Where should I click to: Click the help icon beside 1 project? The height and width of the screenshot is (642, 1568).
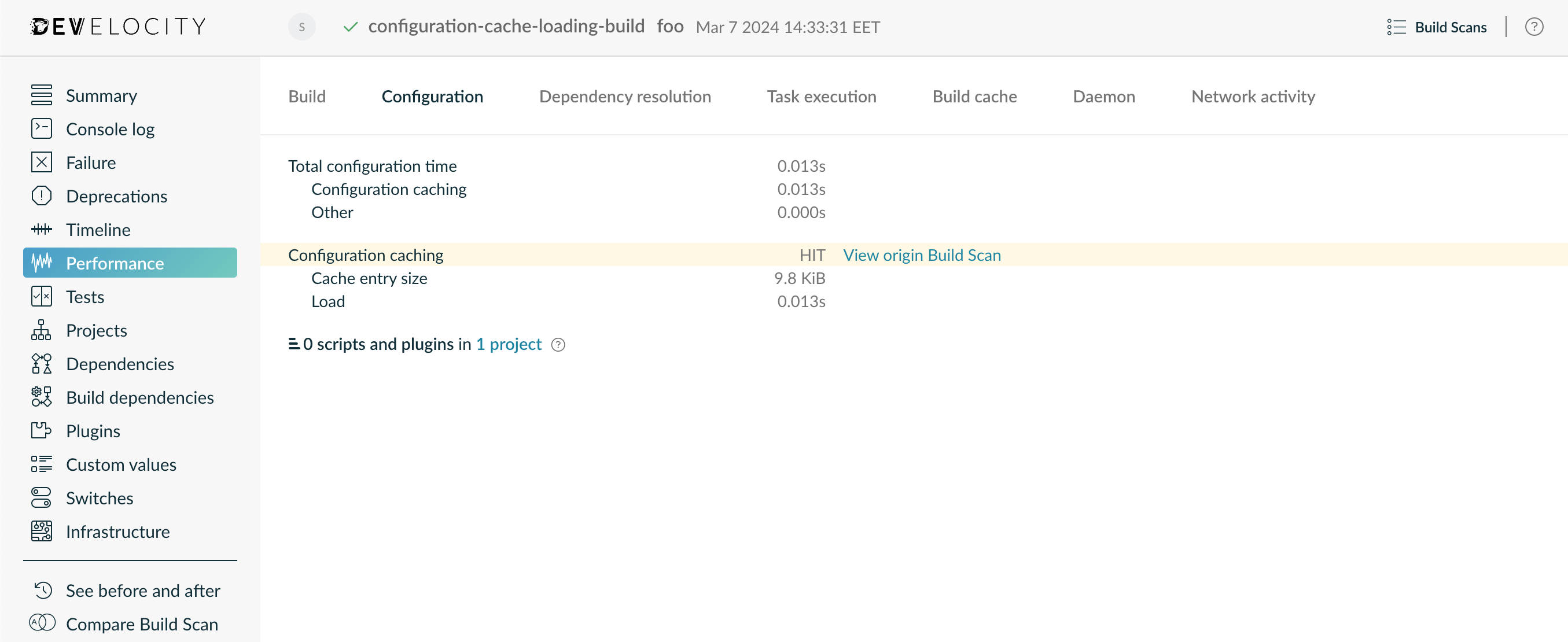pos(558,345)
